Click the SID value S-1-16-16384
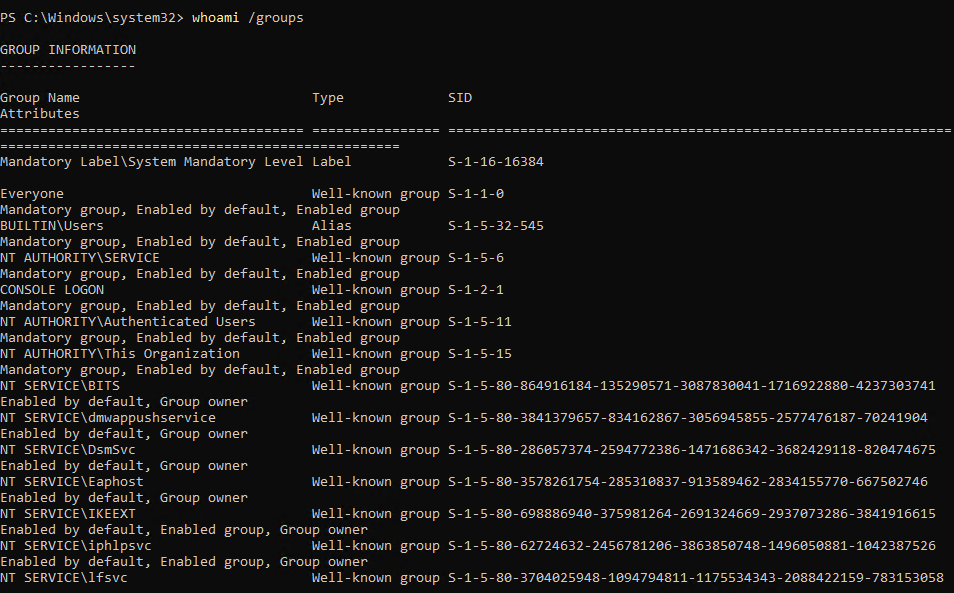This screenshot has height=593, width=954. [496, 162]
